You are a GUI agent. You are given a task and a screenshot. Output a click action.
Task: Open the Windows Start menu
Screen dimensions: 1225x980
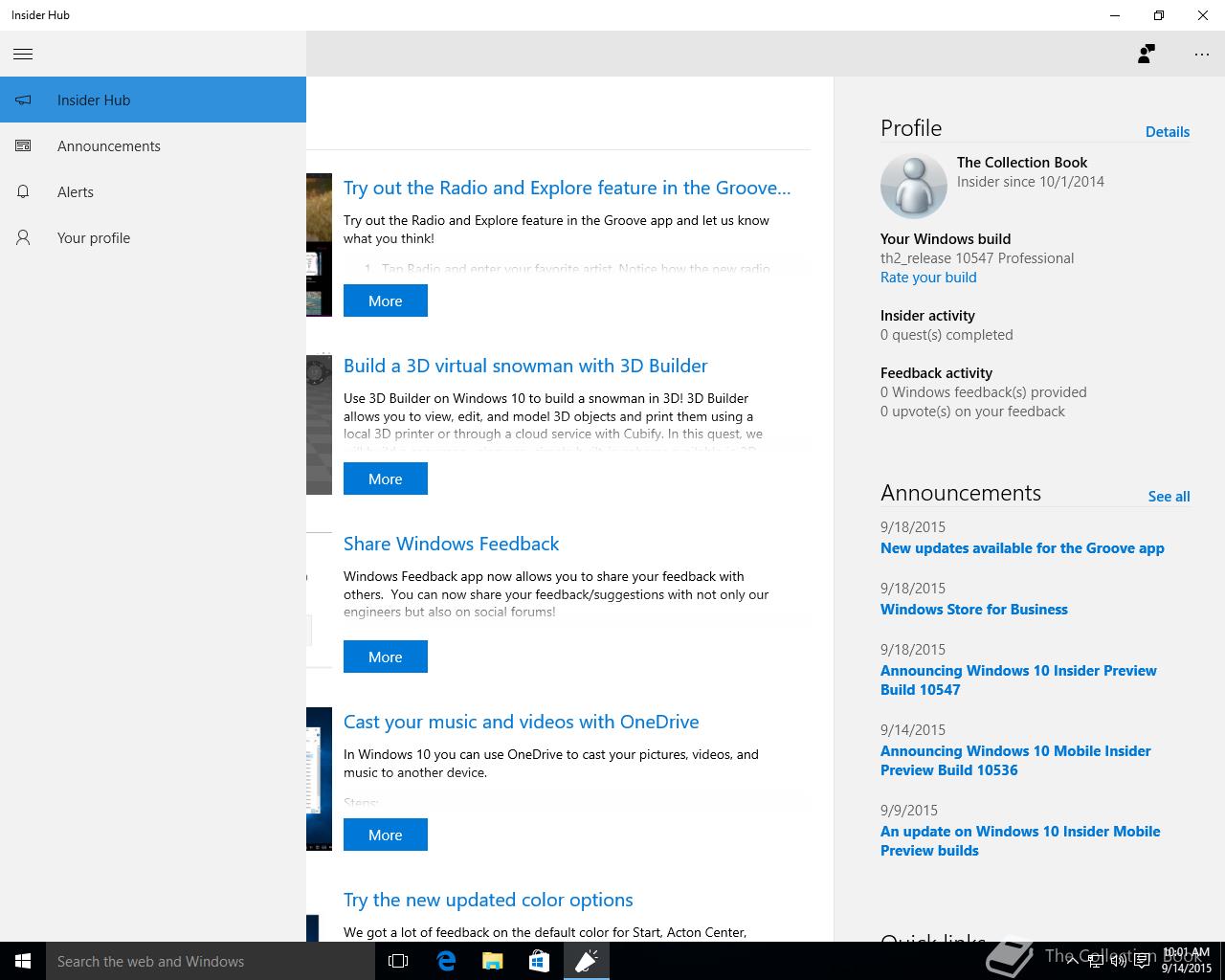tap(23, 961)
